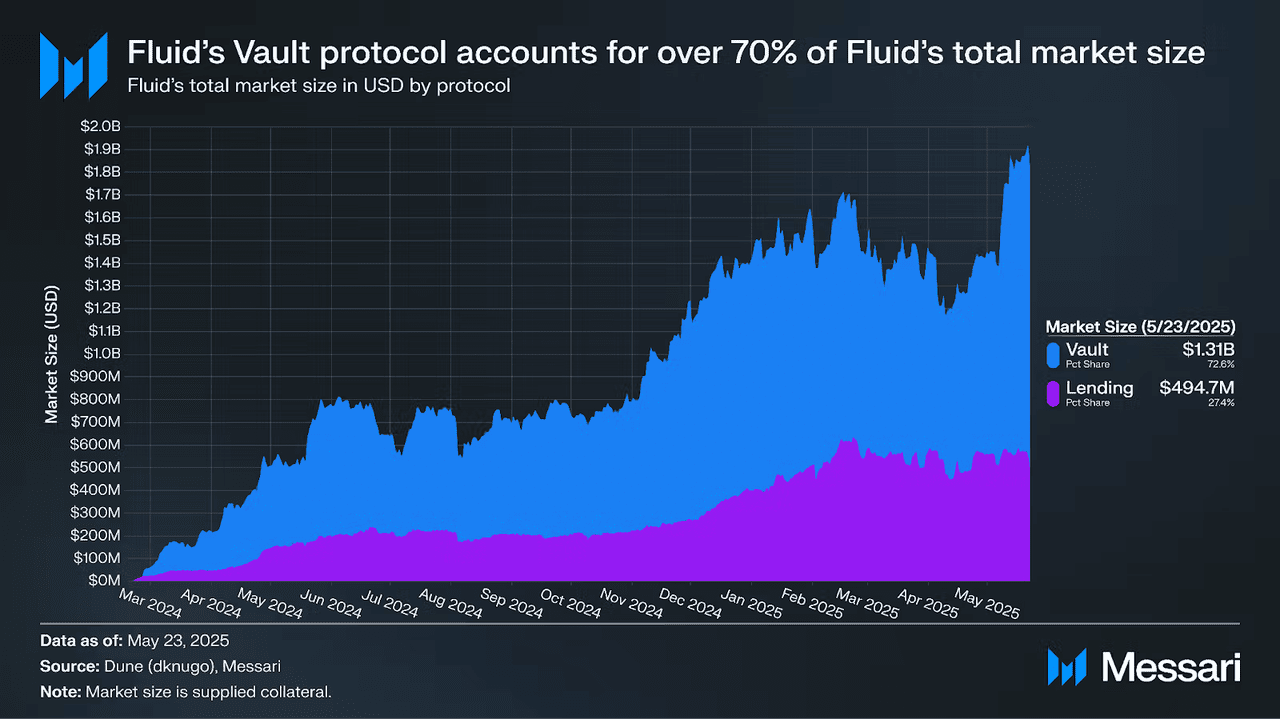The height and width of the screenshot is (719, 1280).
Task: Click the Market Size (5/23/2025) legend heading
Action: [x=1140, y=326]
